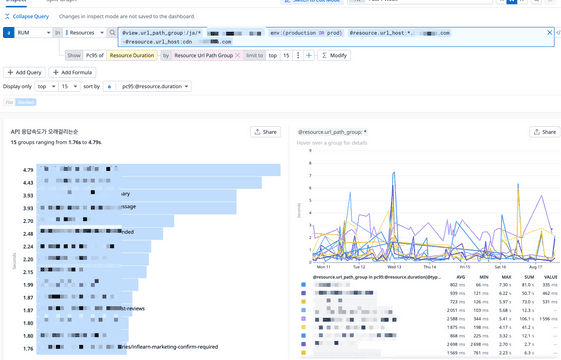Click the purple swatch in the 939 ms row
The image size is (561, 360).
(x=303, y=293)
